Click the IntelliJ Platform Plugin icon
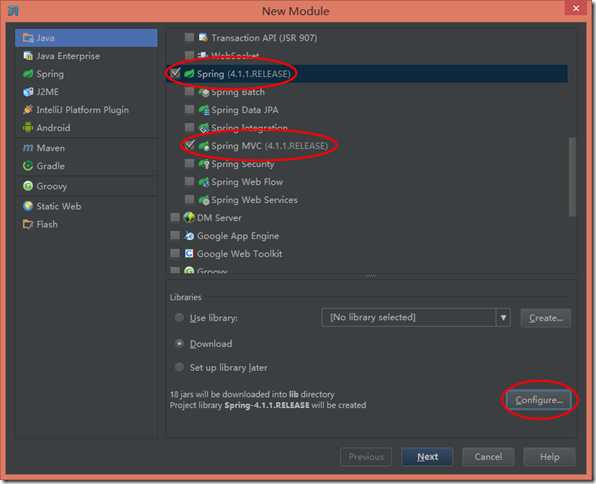Image resolution: width=596 pixels, height=484 pixels. [x=28, y=109]
